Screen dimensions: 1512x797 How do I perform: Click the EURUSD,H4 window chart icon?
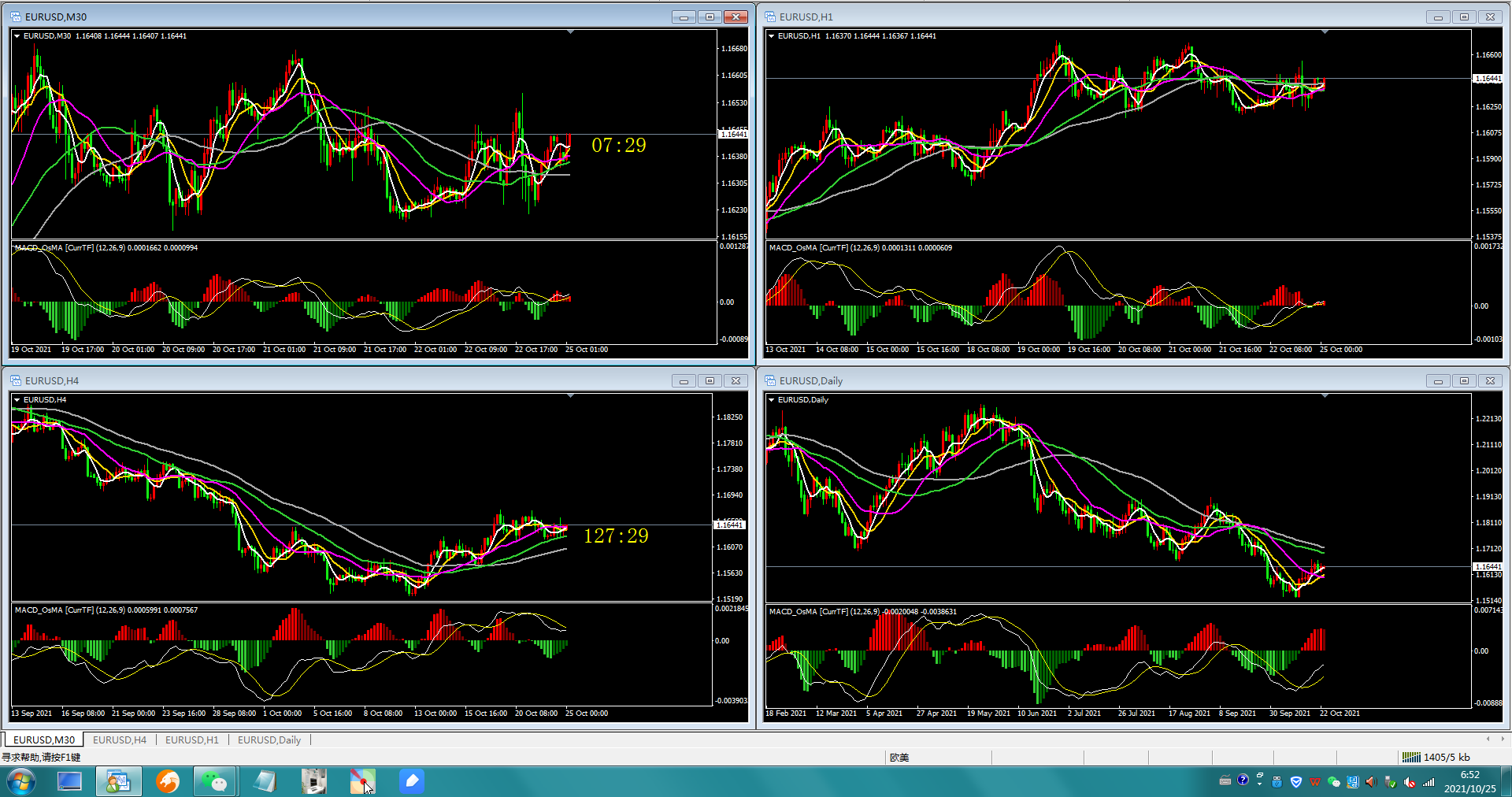[16, 380]
